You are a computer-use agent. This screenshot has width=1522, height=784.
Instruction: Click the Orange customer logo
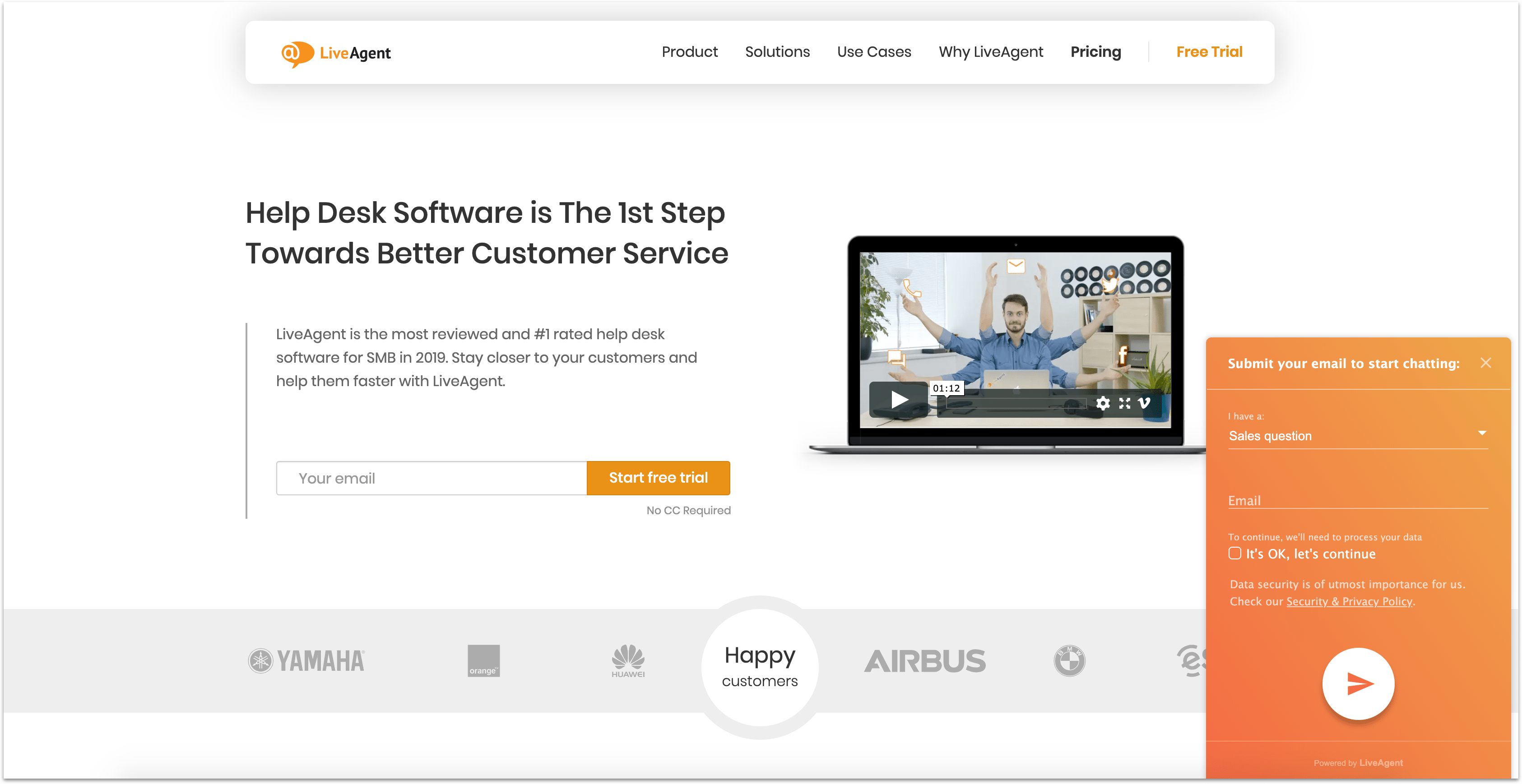(483, 660)
